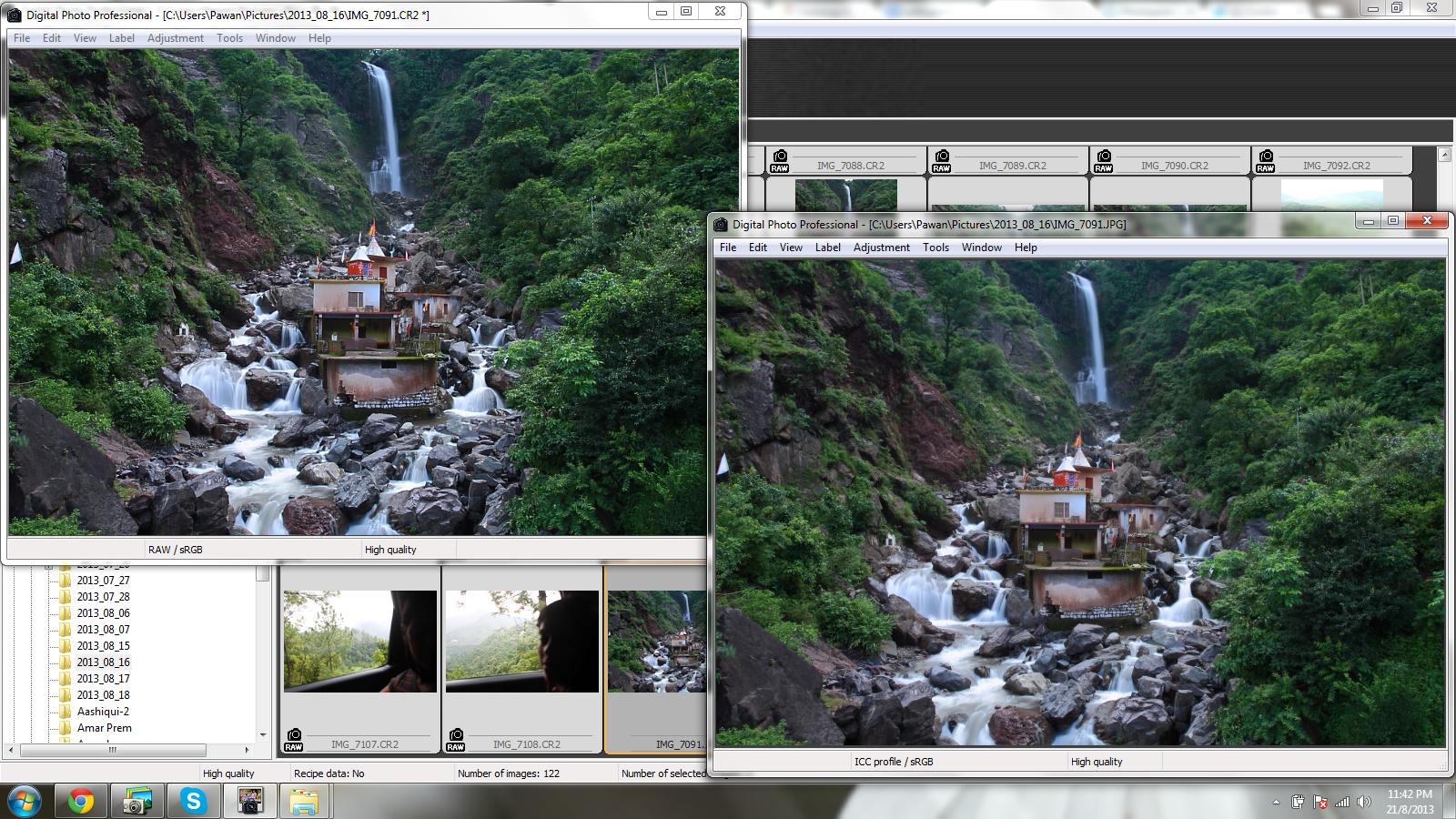1456x819 pixels.
Task: Click RAW camera icon of IMG_7092.CR2
Action: pyautogui.click(x=1266, y=161)
